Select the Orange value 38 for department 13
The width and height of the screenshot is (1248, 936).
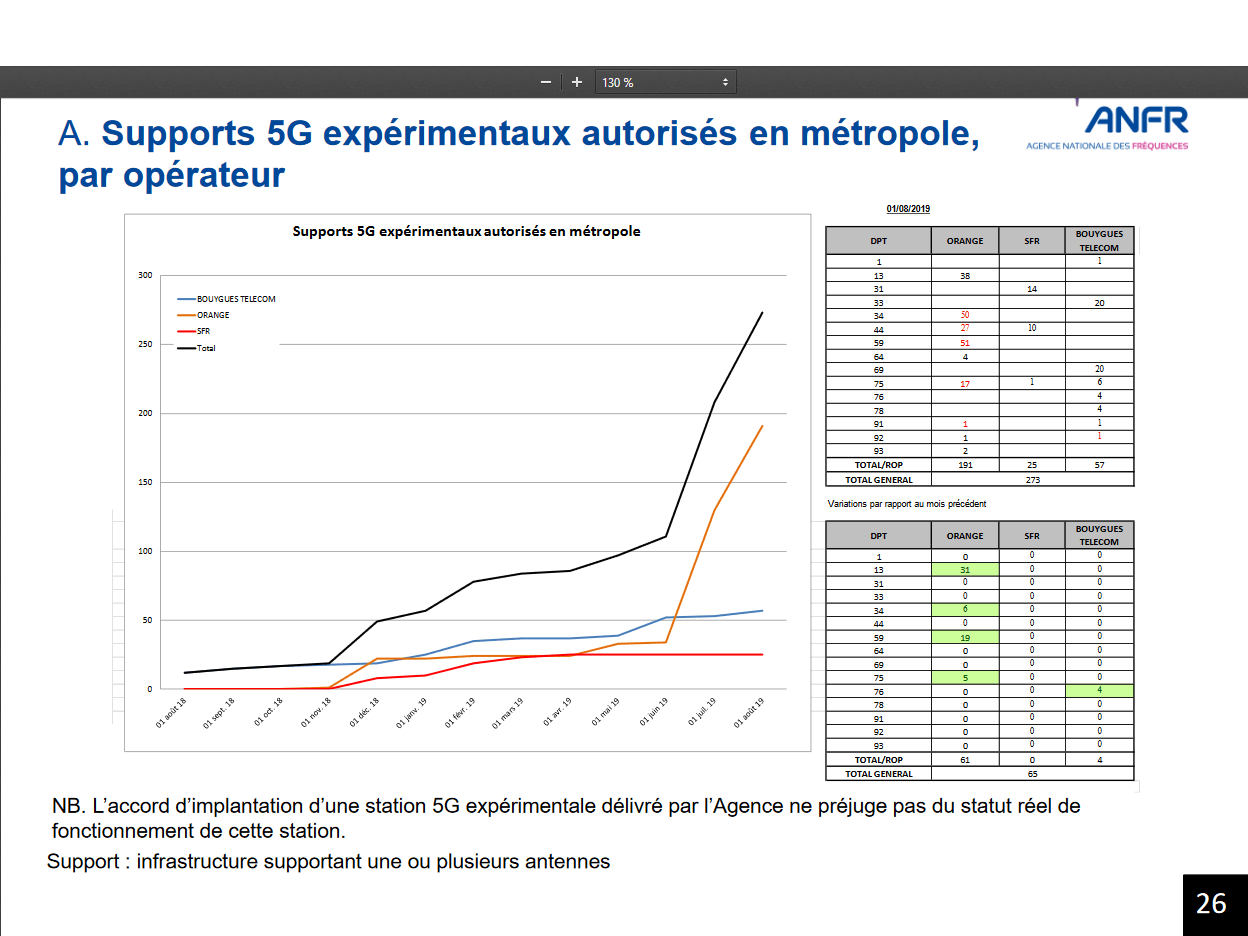click(x=965, y=275)
